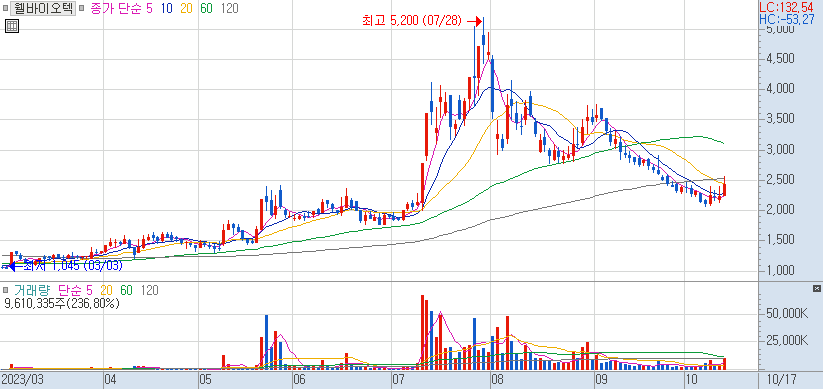Close the volume panel with its X icon
Image resolution: width=823 pixels, height=389 pixels.
click(x=816, y=289)
